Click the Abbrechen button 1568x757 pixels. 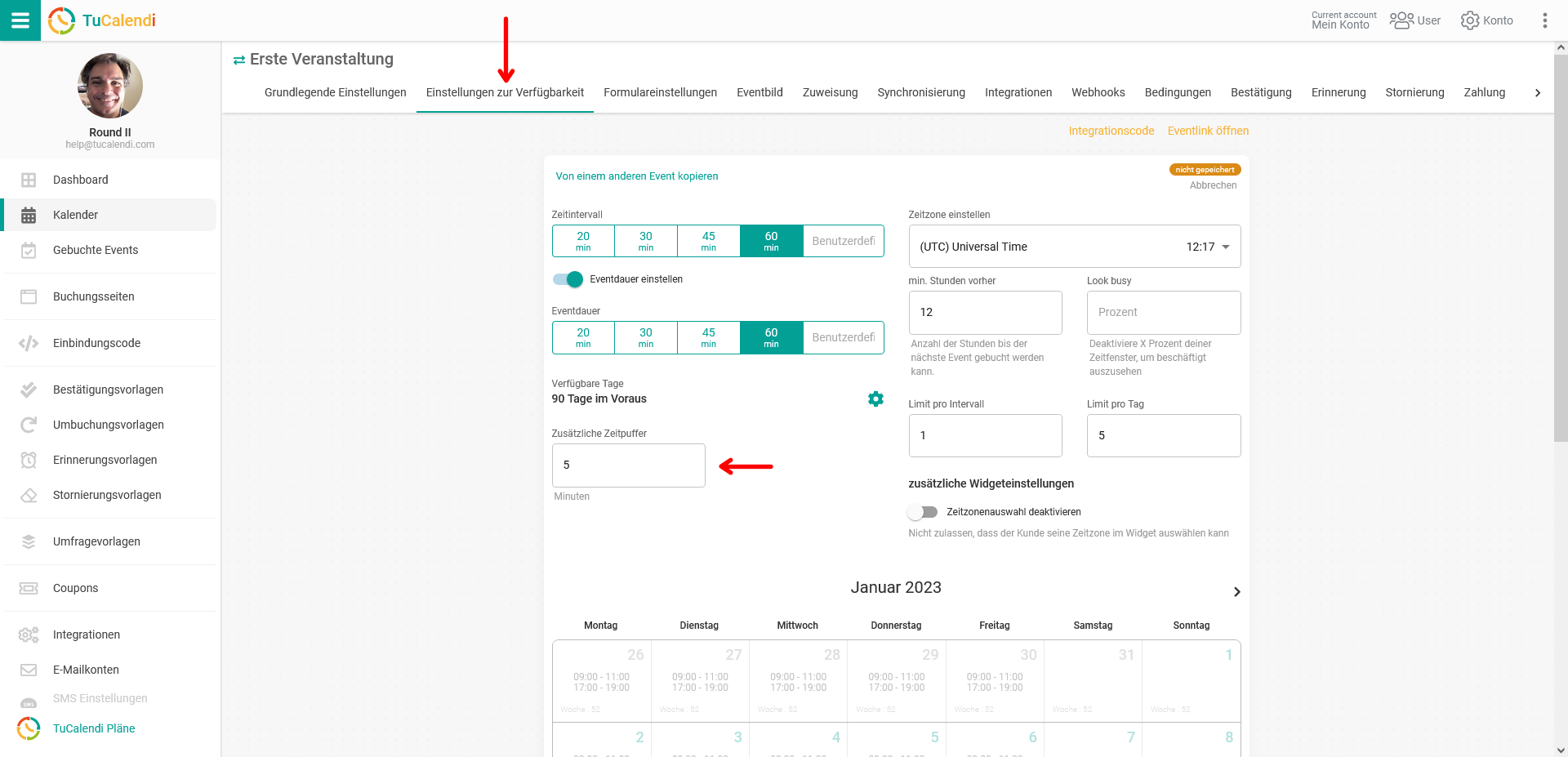(1213, 185)
